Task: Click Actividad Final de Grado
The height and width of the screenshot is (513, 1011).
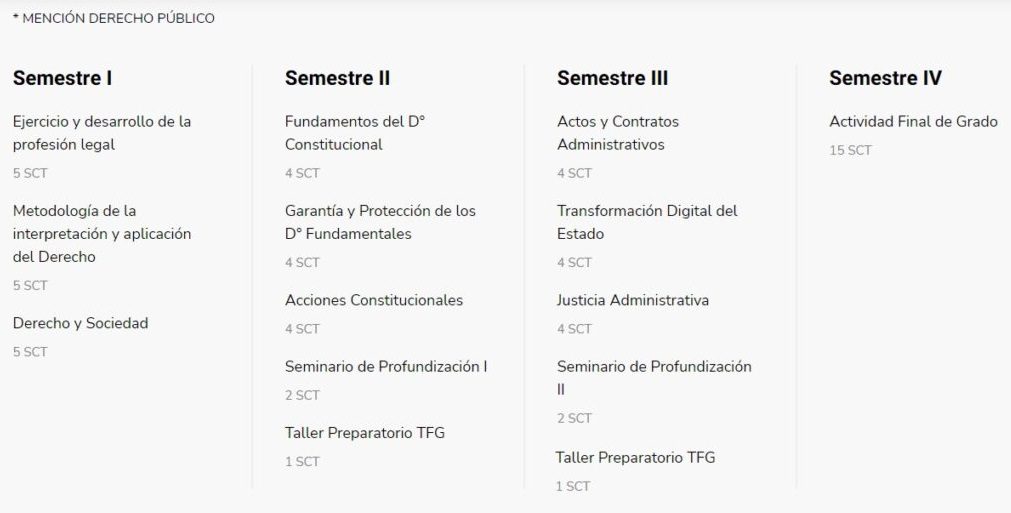Action: point(914,121)
